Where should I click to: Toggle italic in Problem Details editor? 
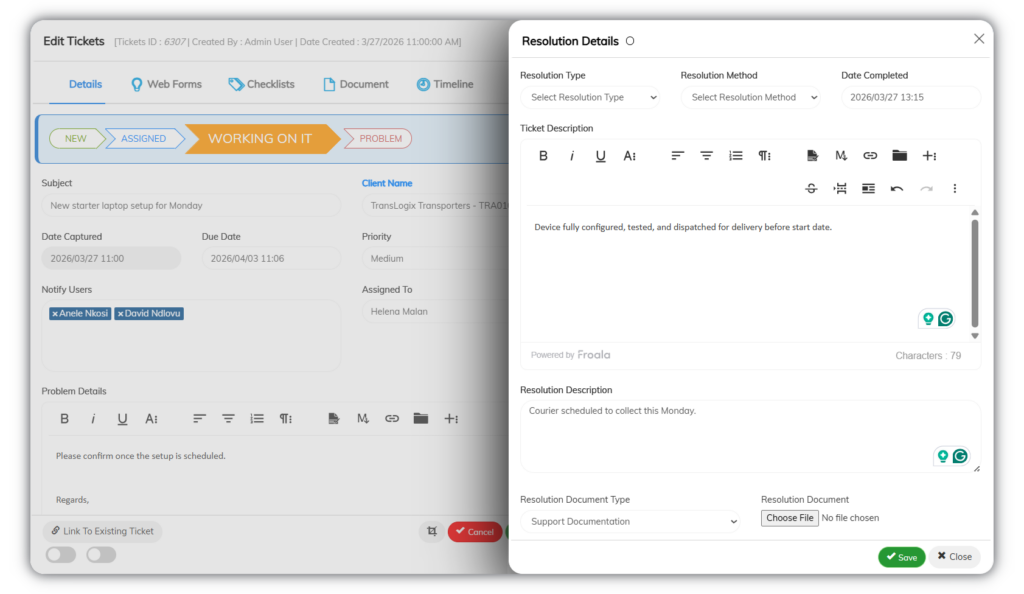[93, 418]
